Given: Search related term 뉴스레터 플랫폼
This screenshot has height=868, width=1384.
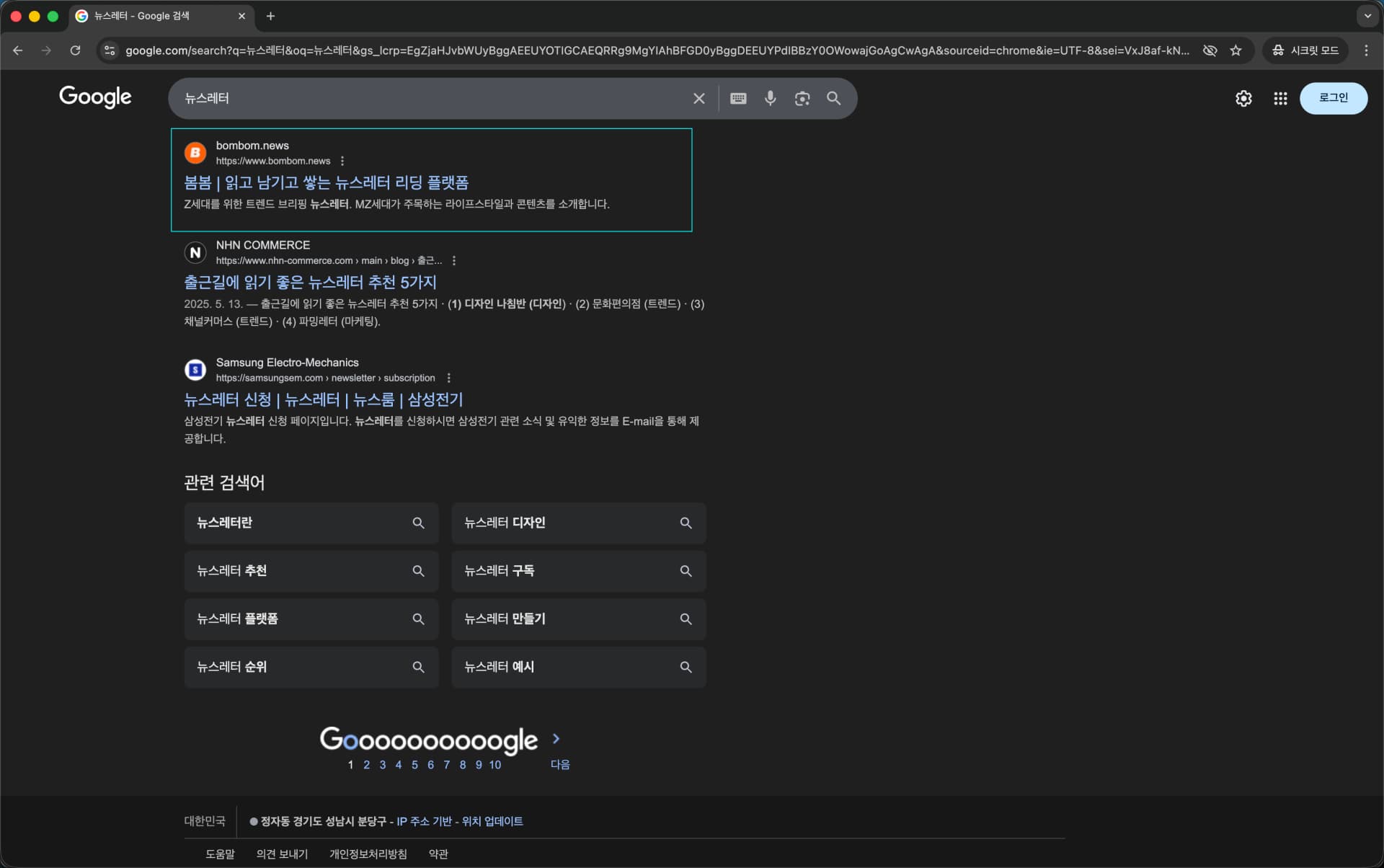Looking at the screenshot, I should click(x=311, y=619).
